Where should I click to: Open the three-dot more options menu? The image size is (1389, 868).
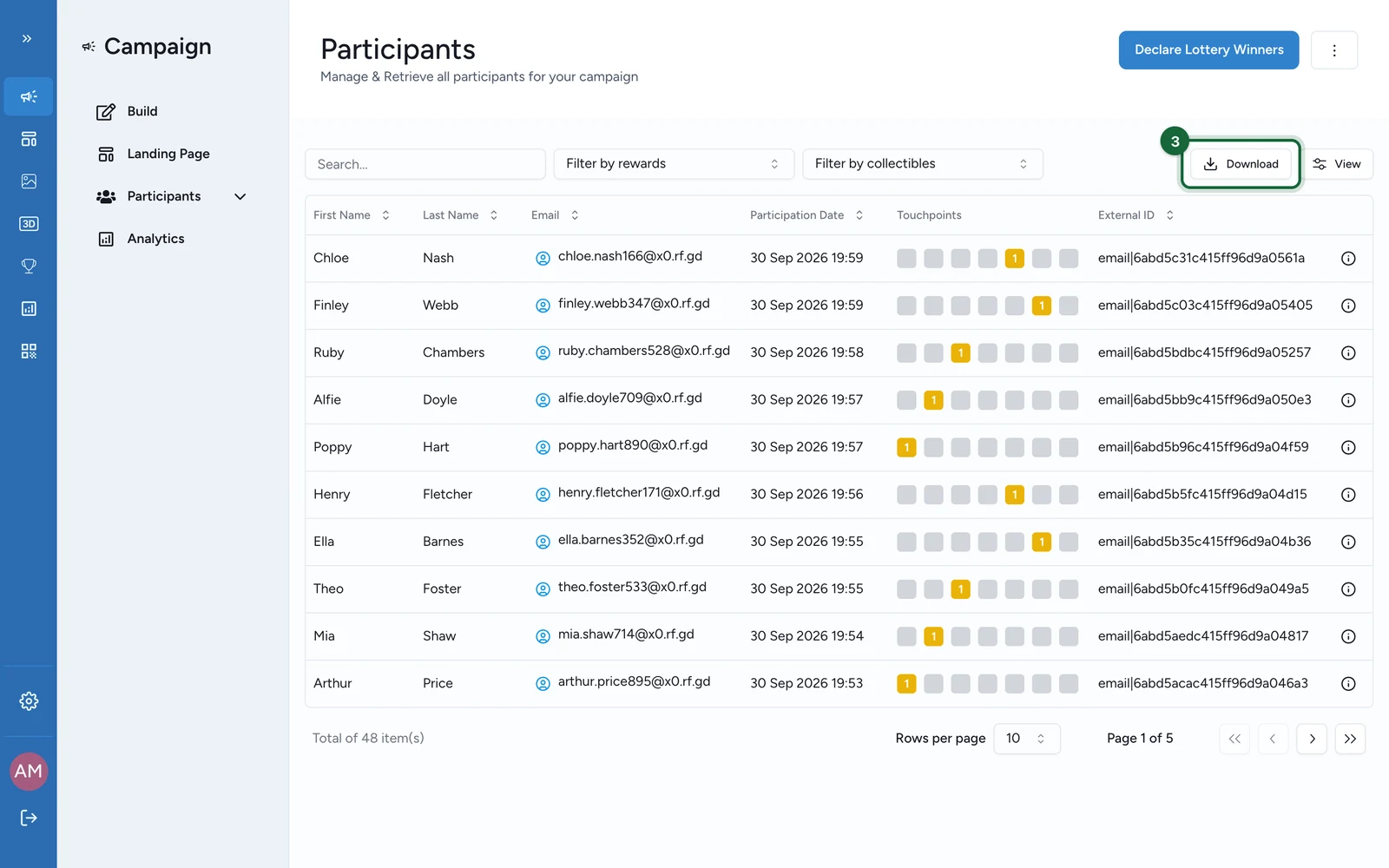pos(1334,50)
